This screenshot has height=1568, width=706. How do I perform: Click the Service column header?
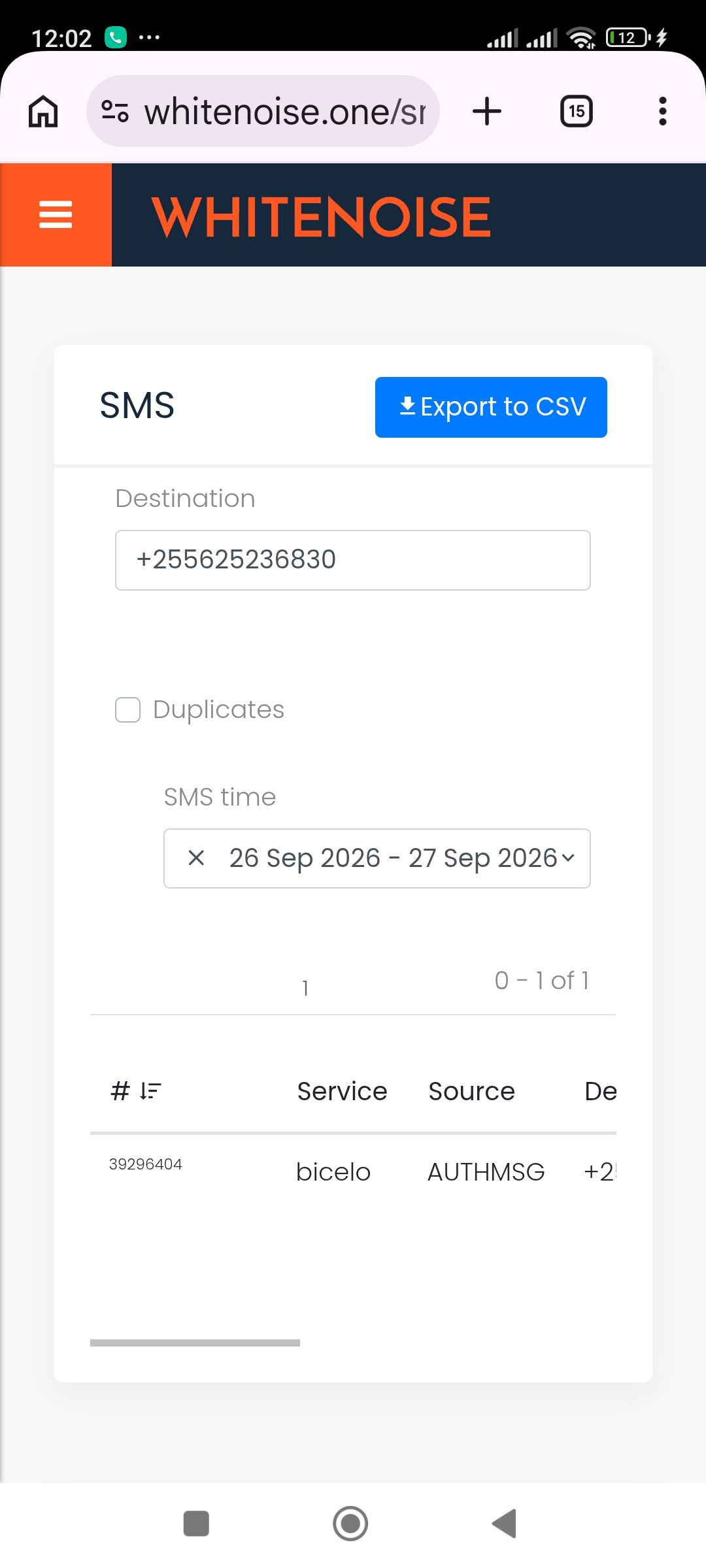(342, 1091)
